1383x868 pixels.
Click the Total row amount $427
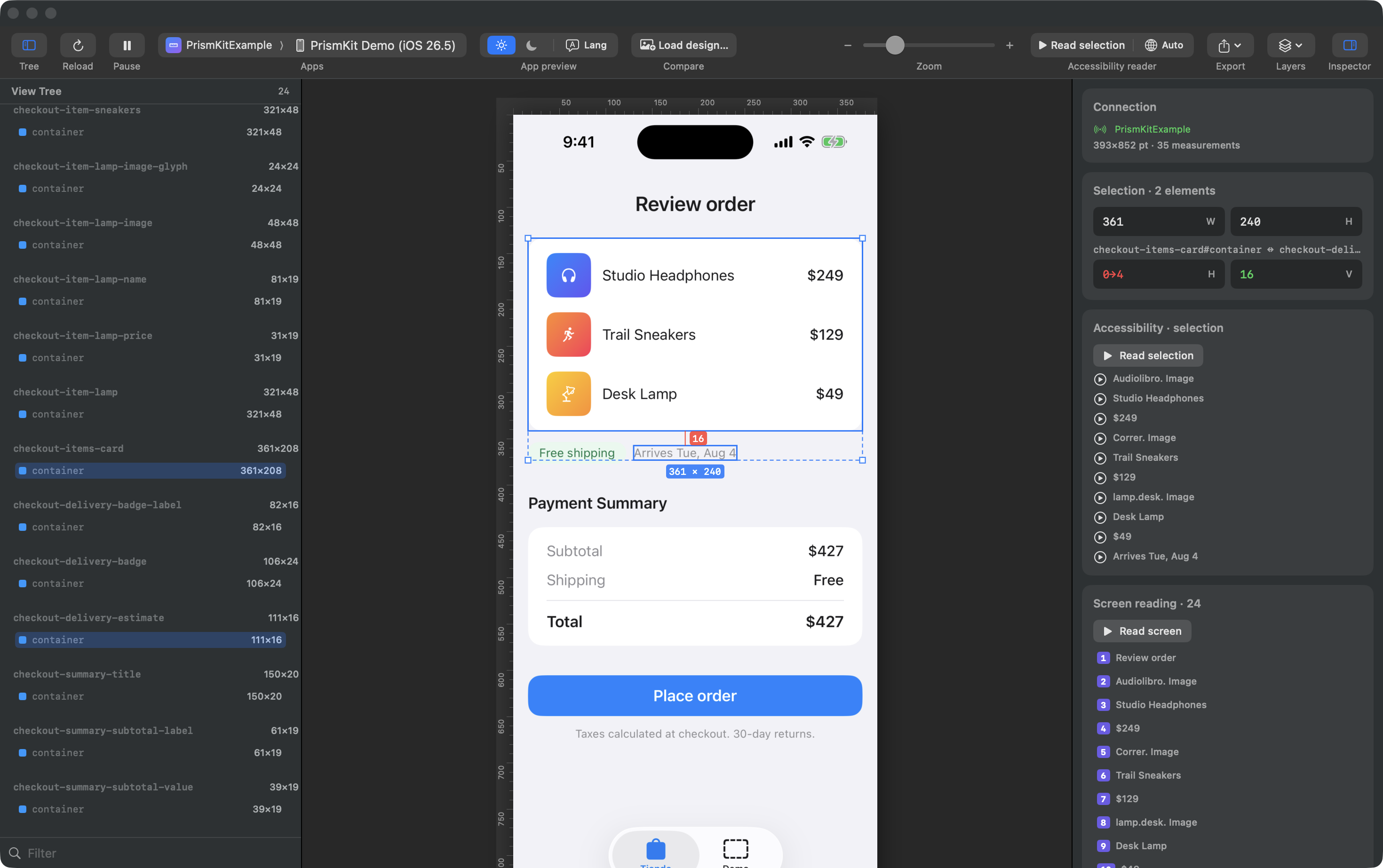tap(824, 621)
